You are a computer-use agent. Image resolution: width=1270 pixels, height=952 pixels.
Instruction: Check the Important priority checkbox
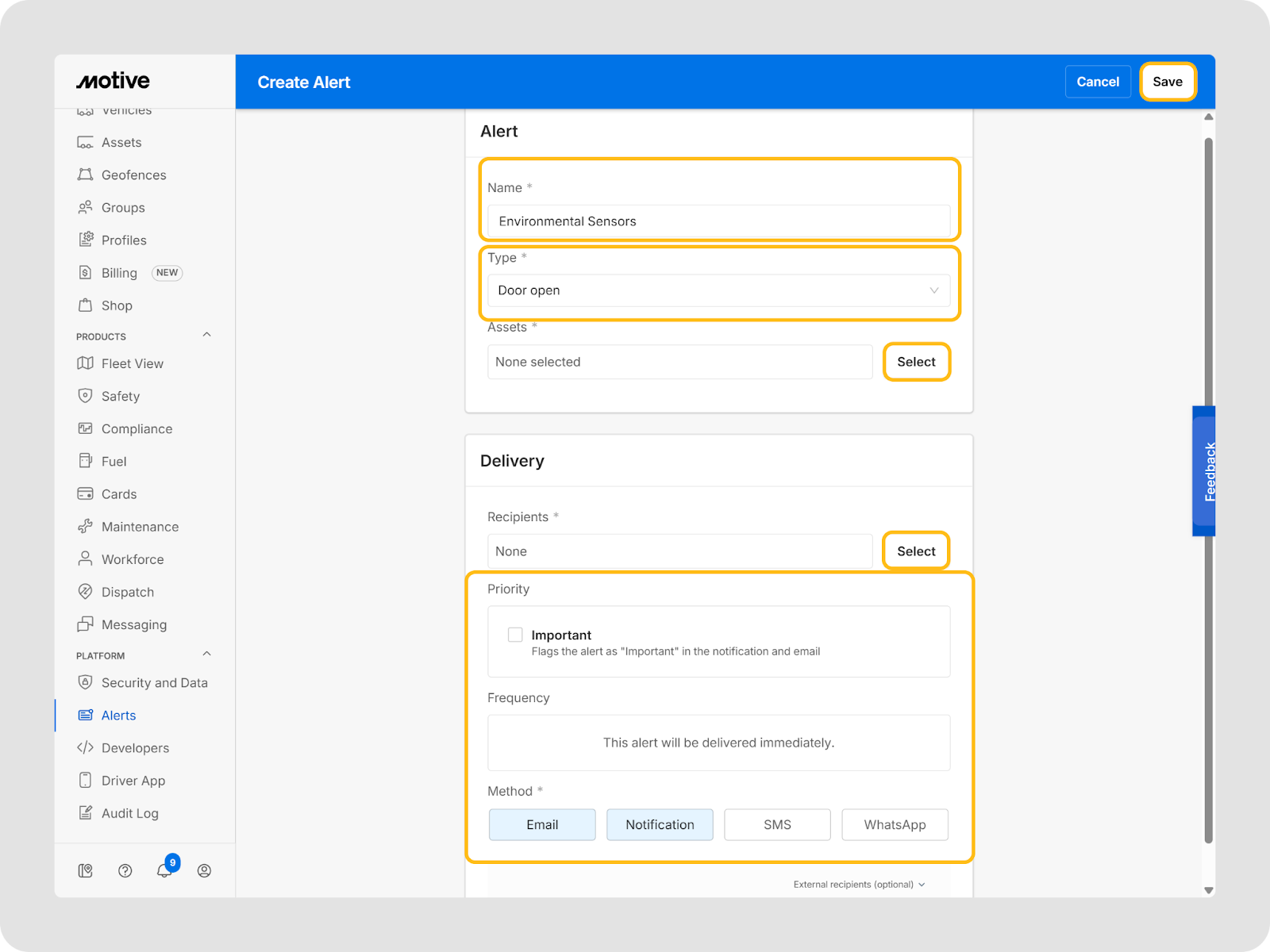coord(515,635)
